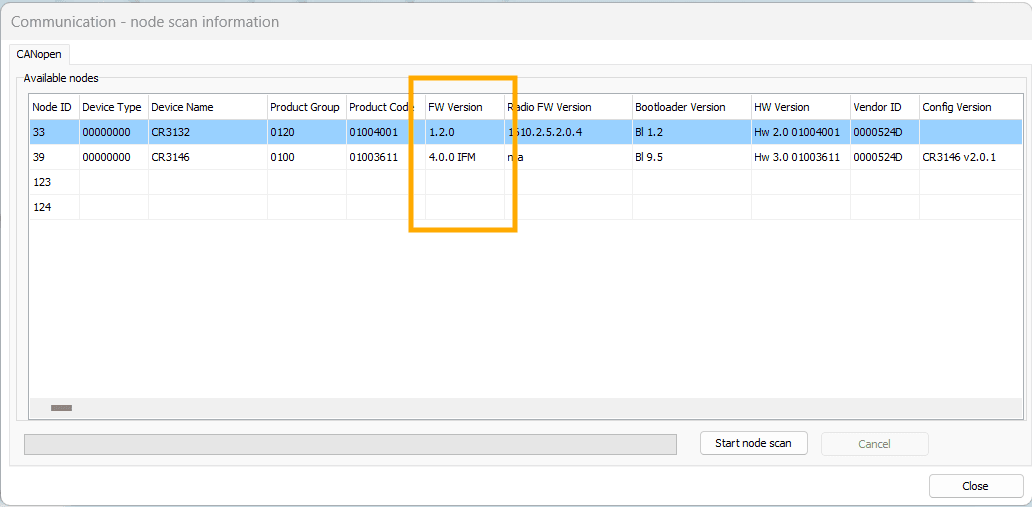Click the scan progress bar
Screen dimensions: 1032x507
coord(349,444)
